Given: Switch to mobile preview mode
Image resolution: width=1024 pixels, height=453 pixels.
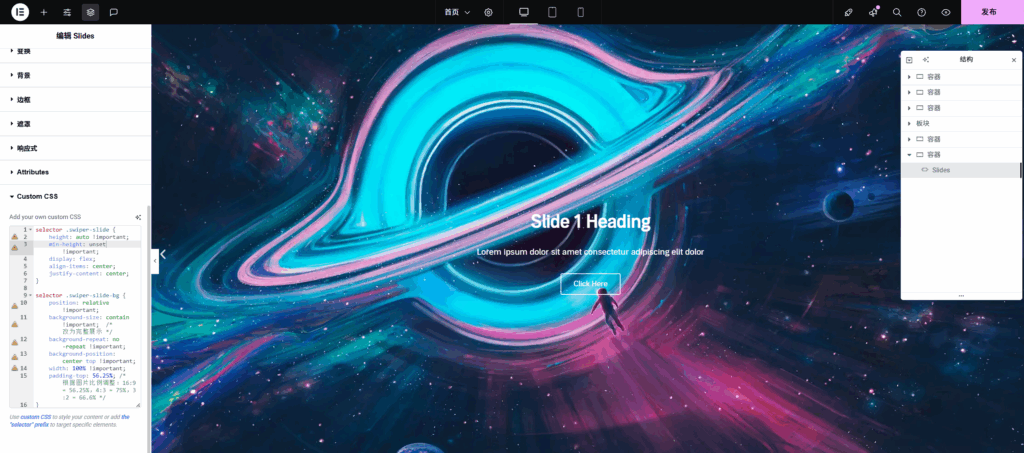Looking at the screenshot, I should [580, 12].
